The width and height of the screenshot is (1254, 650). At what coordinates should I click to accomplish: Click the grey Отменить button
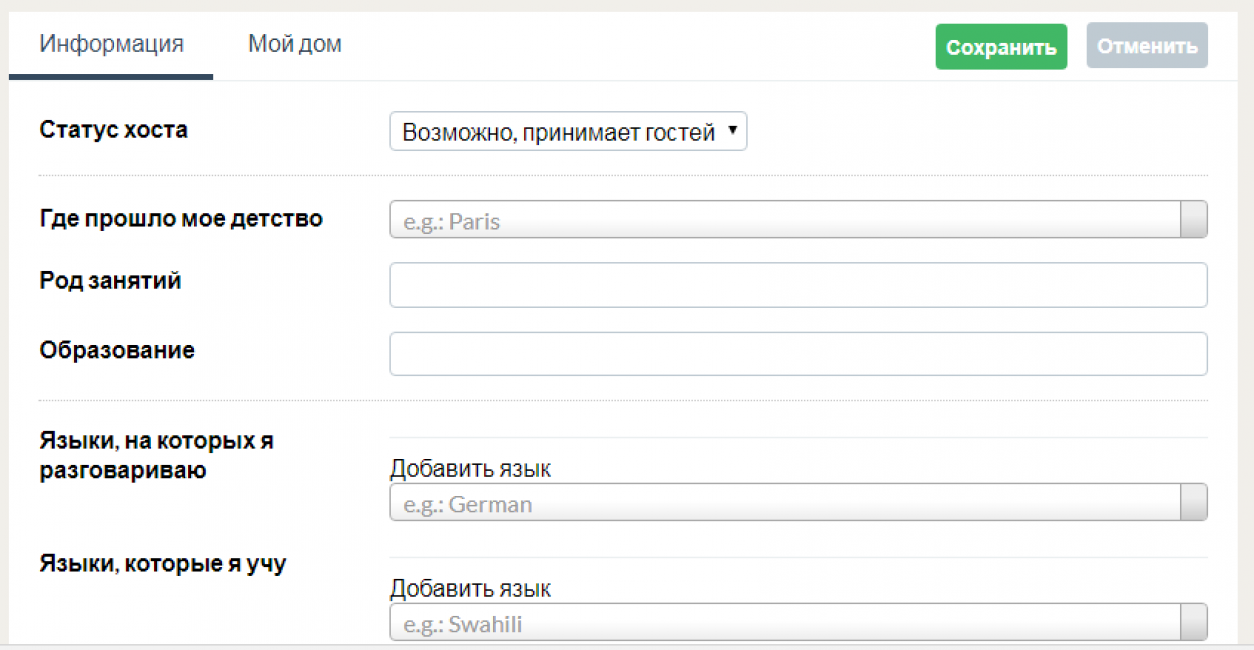[1147, 46]
